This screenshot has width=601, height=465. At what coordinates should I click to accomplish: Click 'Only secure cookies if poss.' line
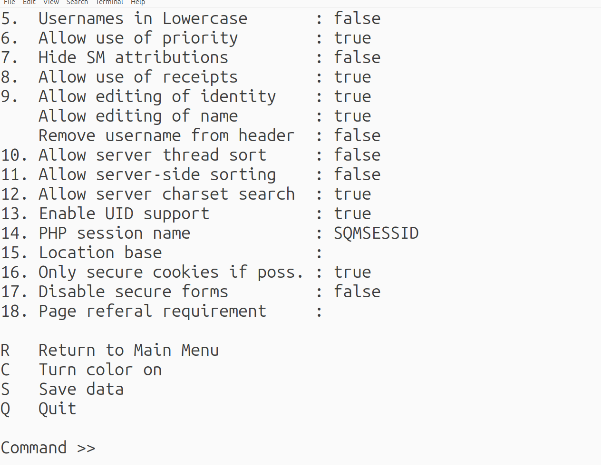click(186, 272)
